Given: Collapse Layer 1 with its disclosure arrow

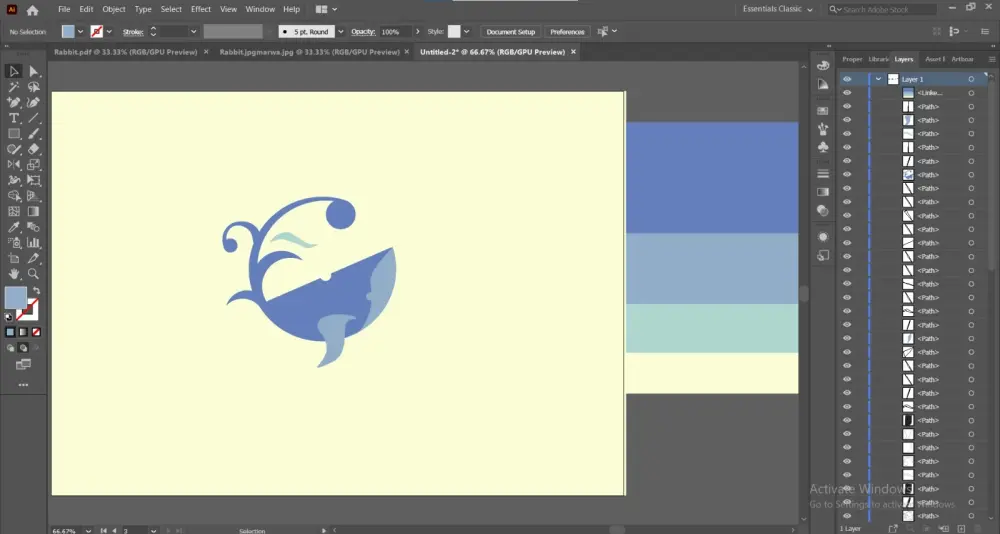Looking at the screenshot, I should click(x=878, y=79).
